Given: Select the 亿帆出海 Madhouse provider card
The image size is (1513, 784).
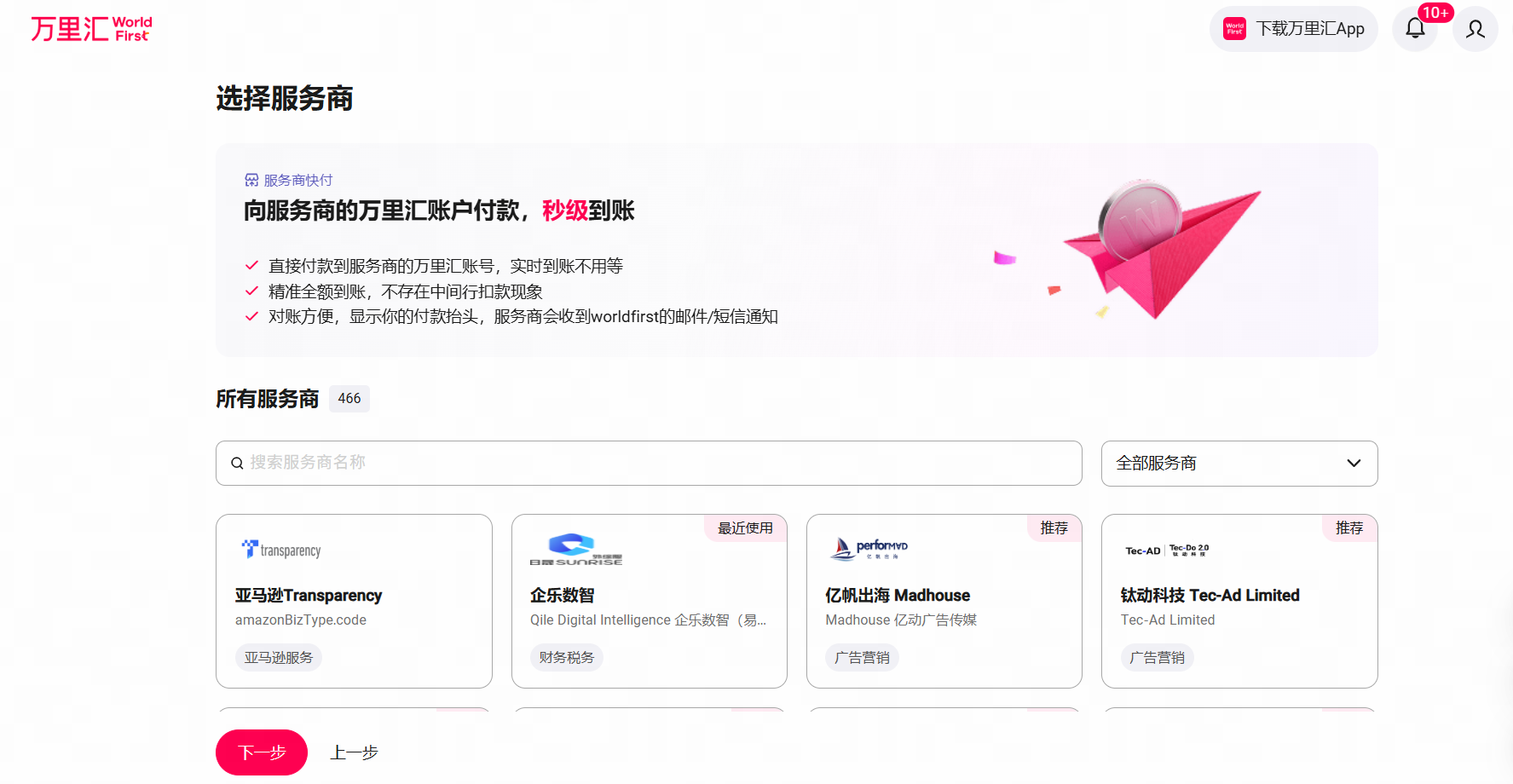Looking at the screenshot, I should [x=944, y=601].
